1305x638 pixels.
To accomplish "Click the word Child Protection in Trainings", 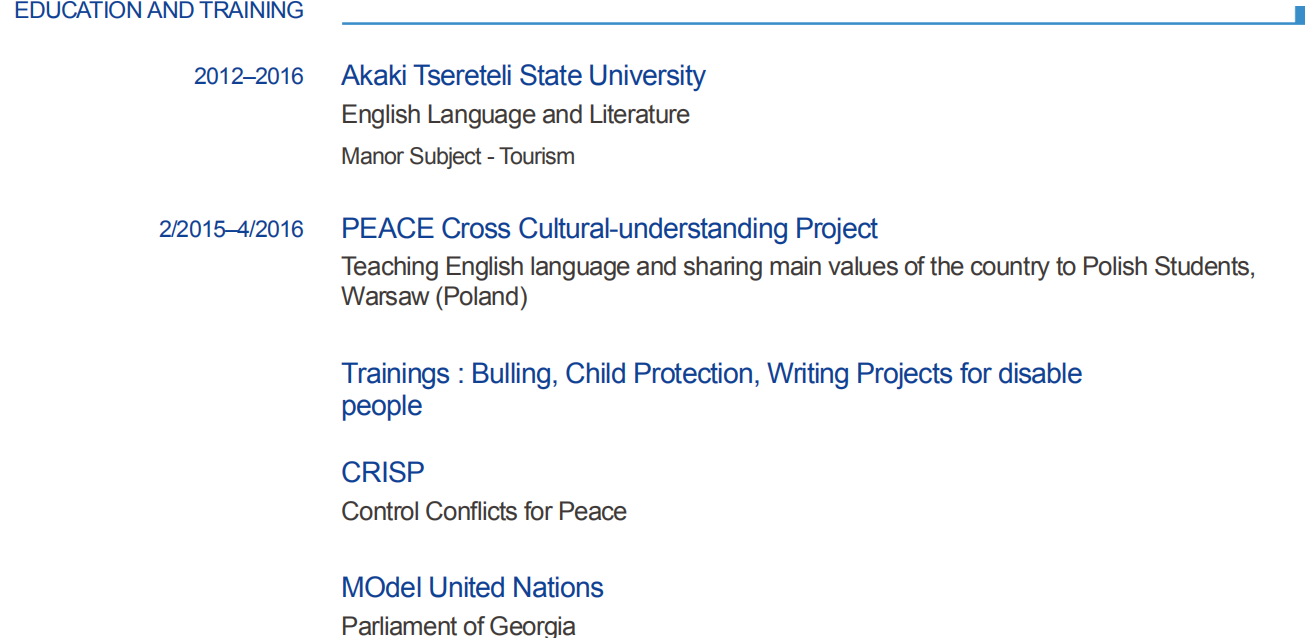I will pyautogui.click(x=658, y=374).
